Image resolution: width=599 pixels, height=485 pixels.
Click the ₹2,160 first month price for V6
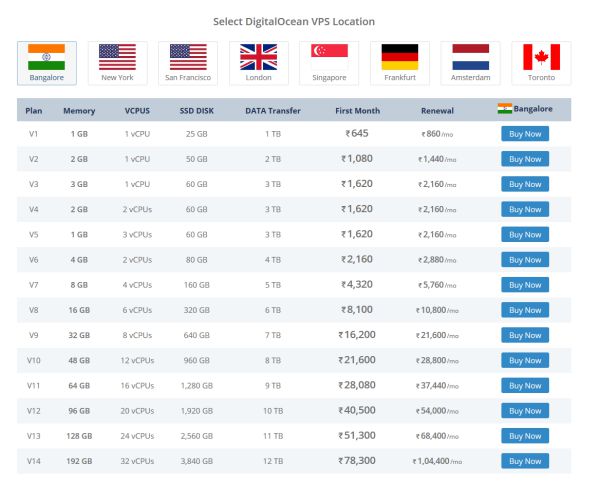[x=357, y=259]
